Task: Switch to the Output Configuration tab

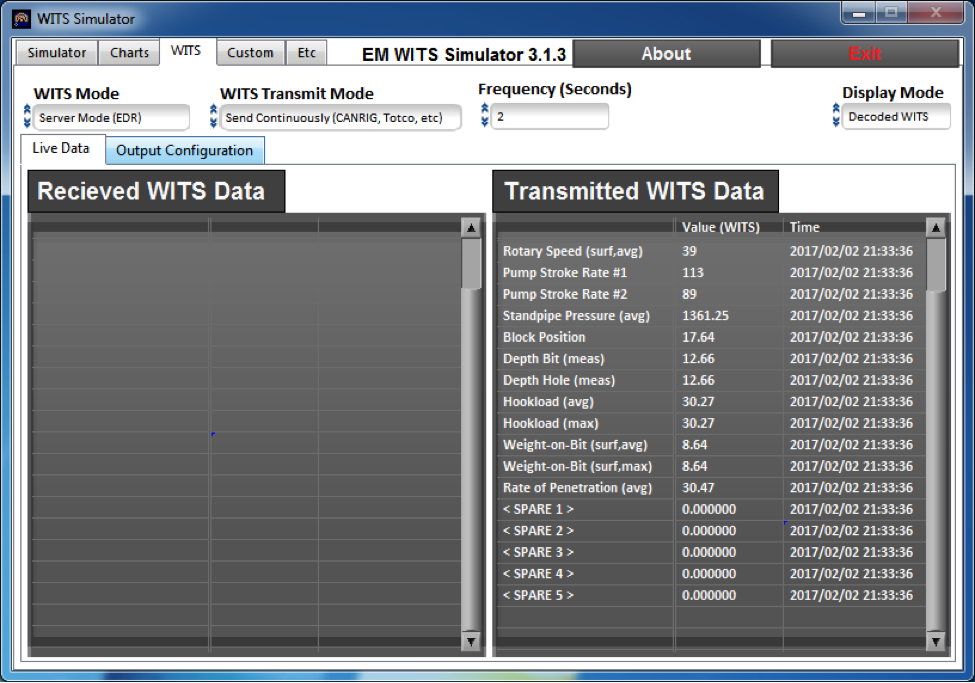Action: tap(184, 150)
